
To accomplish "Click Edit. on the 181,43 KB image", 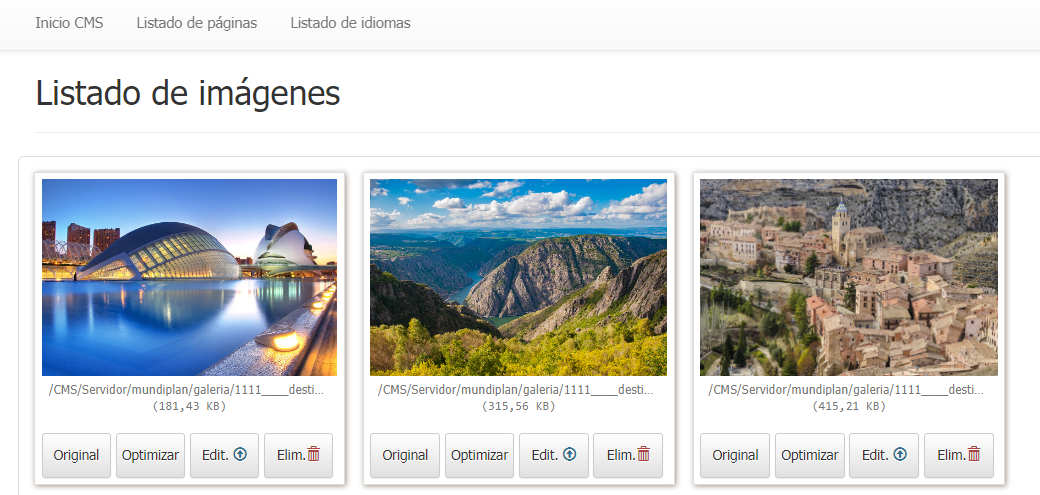I will (224, 455).
